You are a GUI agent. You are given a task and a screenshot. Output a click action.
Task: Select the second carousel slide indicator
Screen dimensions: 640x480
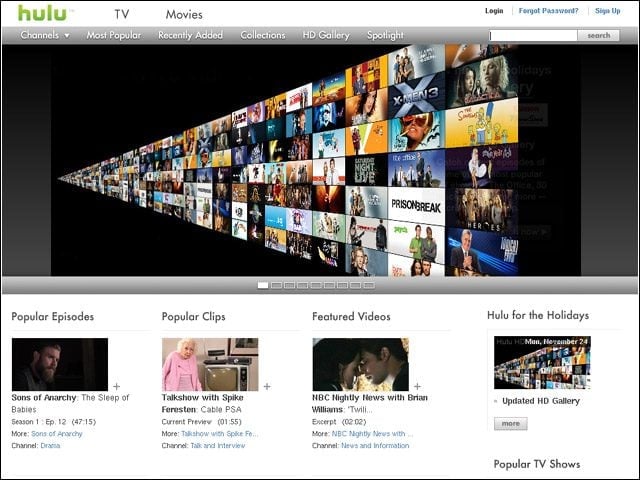(276, 285)
